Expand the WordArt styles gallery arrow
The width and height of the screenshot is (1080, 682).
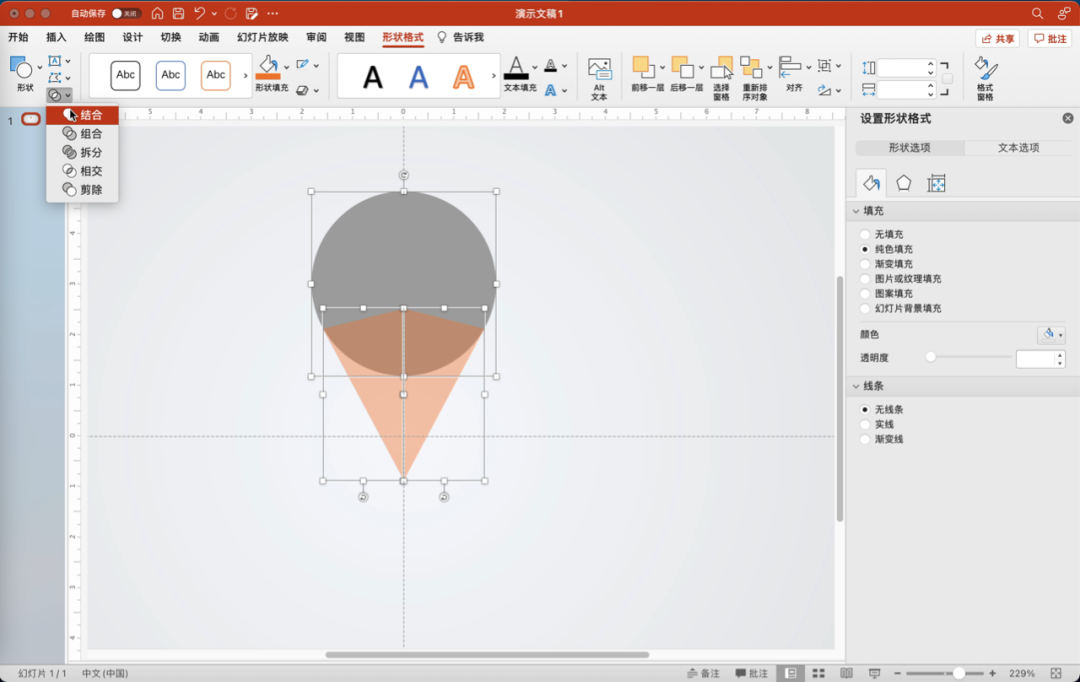pyautogui.click(x=493, y=76)
